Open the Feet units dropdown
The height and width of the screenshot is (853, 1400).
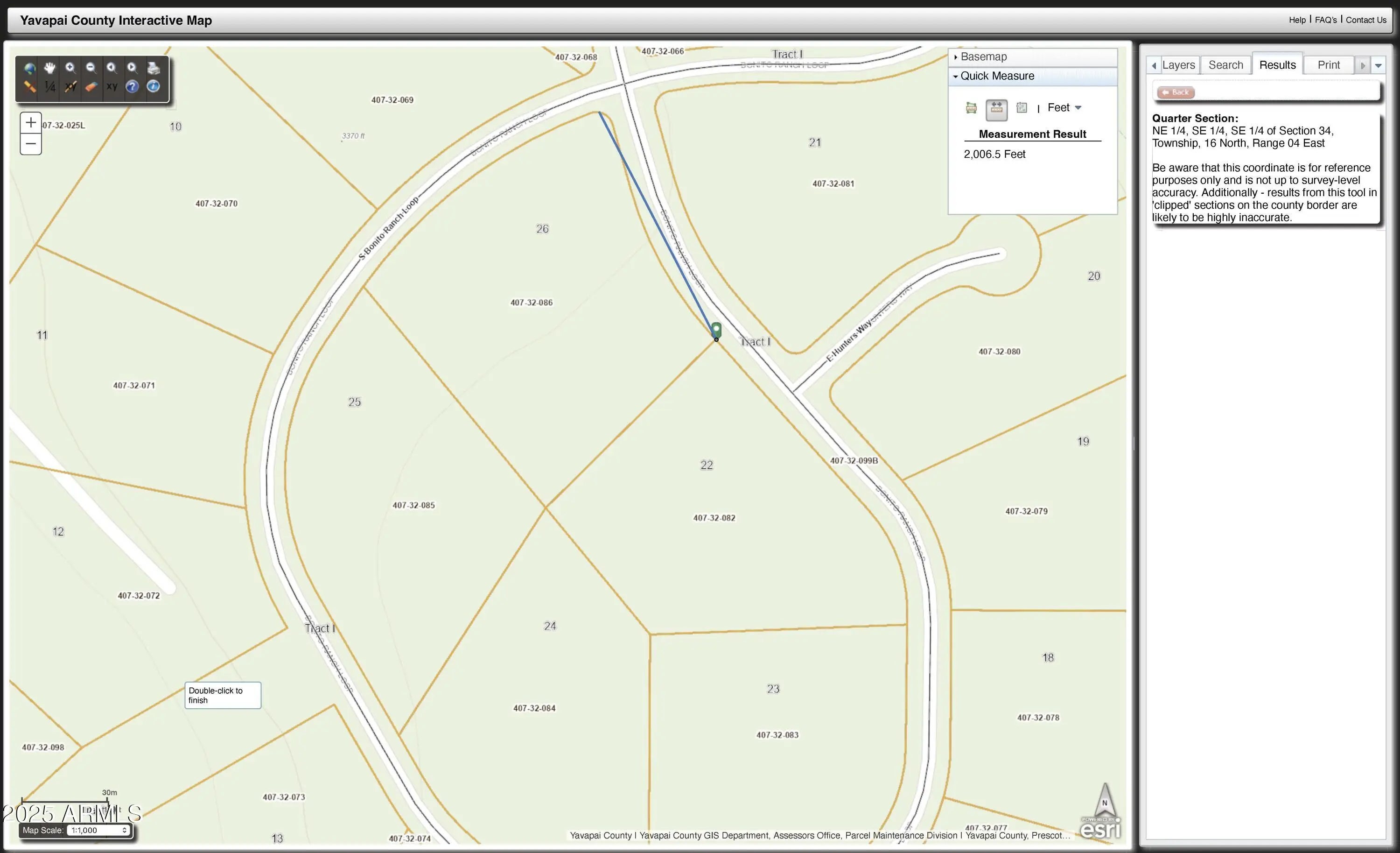pyautogui.click(x=1064, y=107)
